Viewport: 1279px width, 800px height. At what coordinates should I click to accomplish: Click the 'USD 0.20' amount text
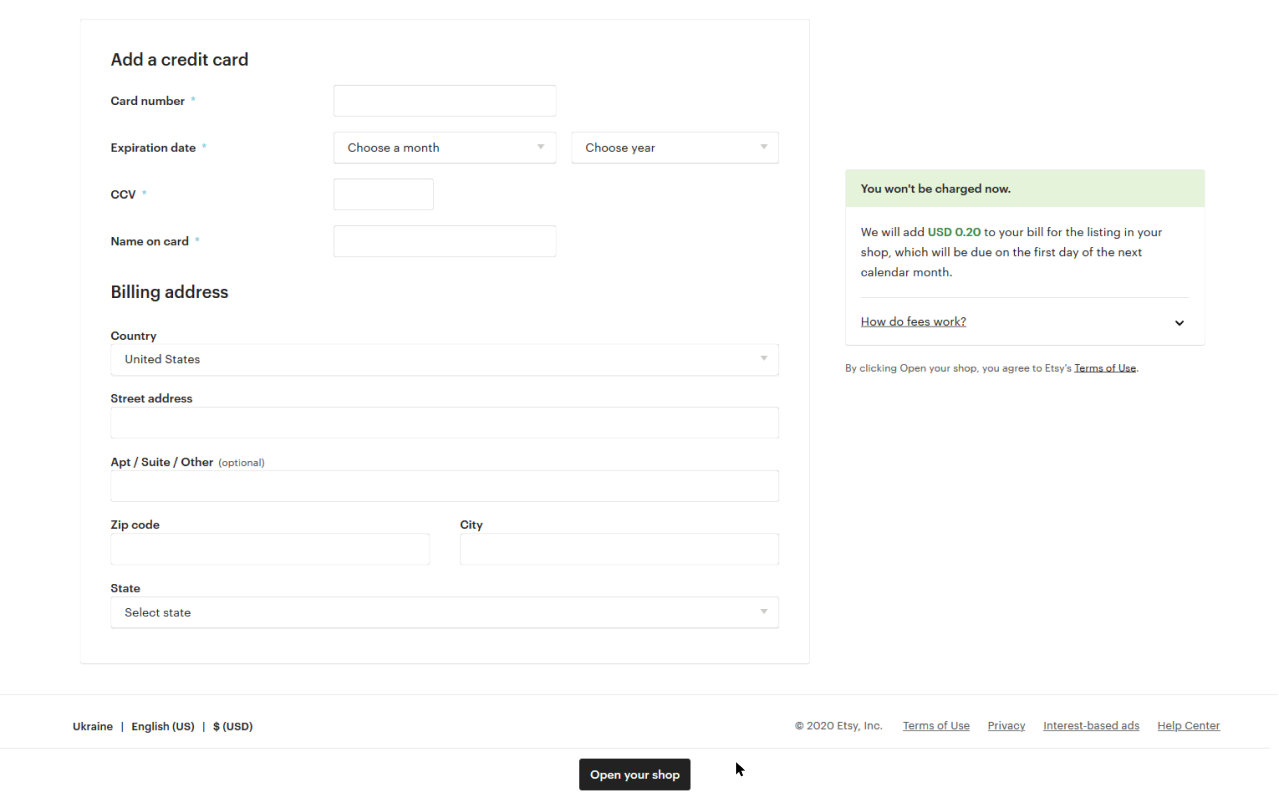click(954, 232)
